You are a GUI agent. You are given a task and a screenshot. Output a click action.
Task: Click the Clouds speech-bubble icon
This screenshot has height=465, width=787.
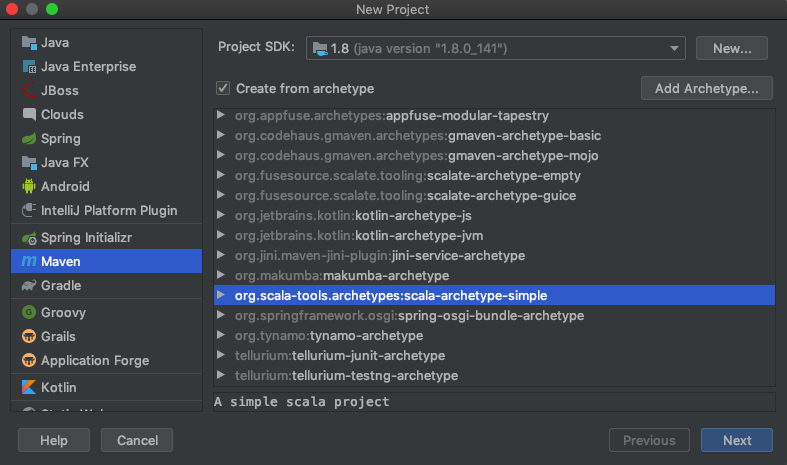click(x=29, y=114)
